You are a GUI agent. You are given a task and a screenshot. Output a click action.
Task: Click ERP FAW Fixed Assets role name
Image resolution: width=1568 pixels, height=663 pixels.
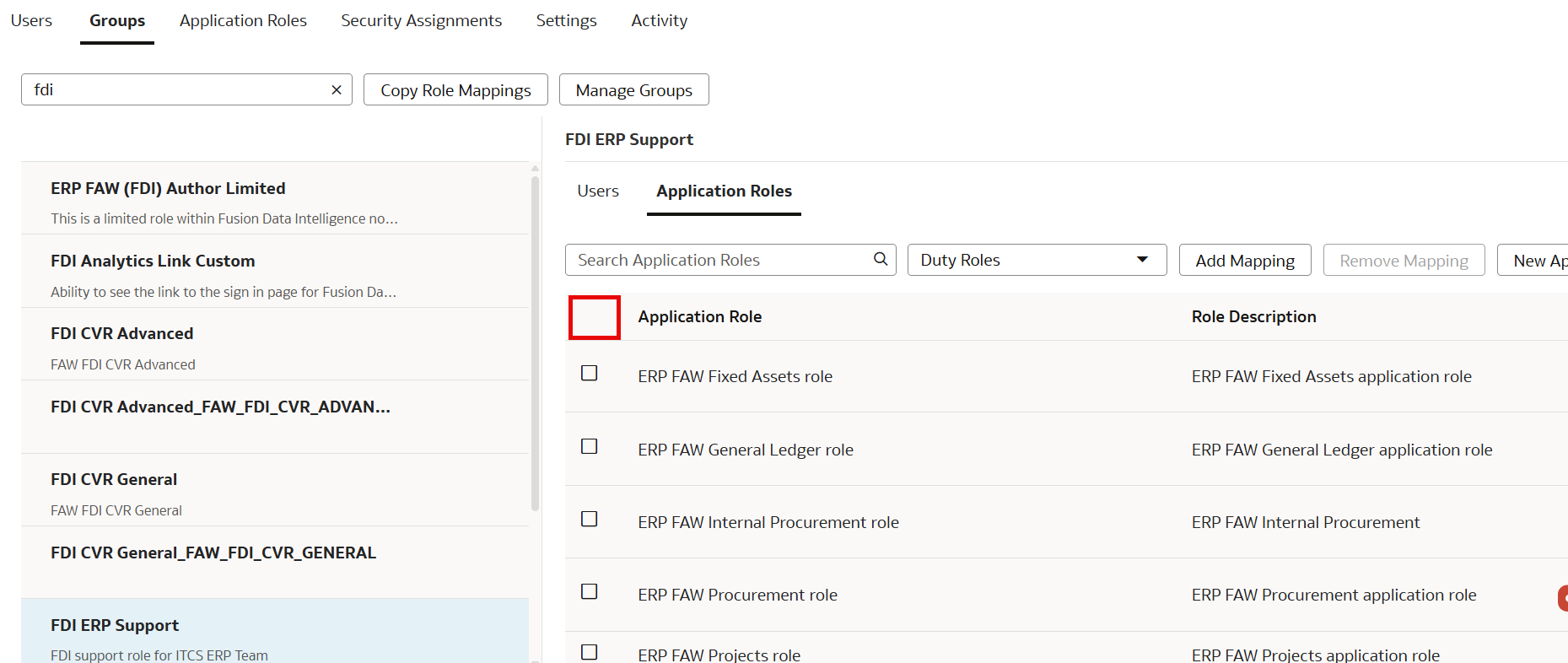point(735,376)
